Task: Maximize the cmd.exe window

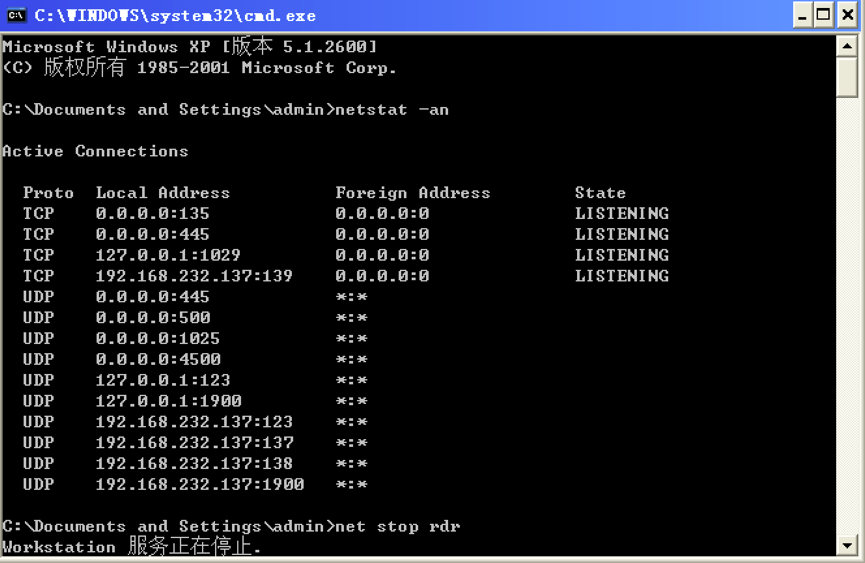Action: pos(824,15)
